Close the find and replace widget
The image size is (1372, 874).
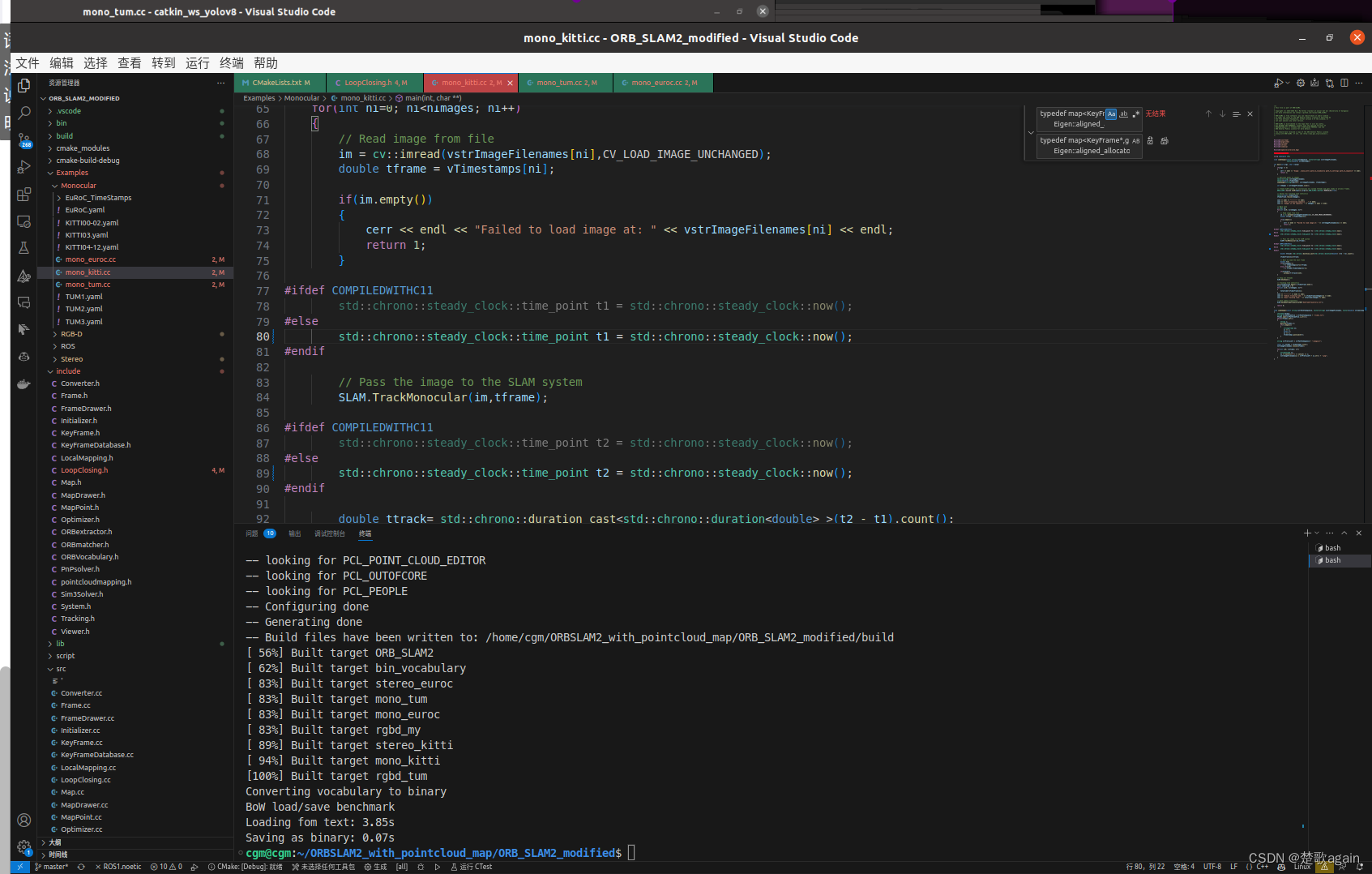(x=1250, y=114)
